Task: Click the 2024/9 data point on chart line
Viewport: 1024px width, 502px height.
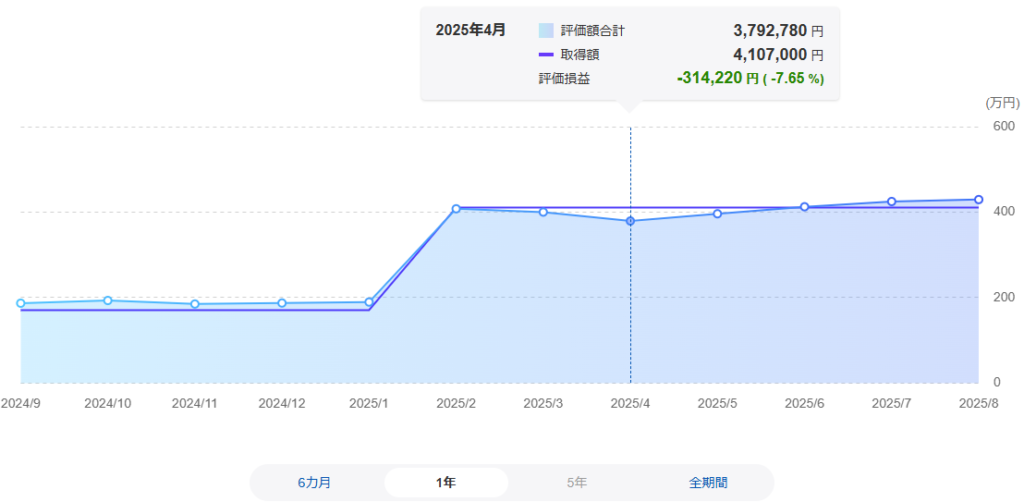Action: (21, 303)
